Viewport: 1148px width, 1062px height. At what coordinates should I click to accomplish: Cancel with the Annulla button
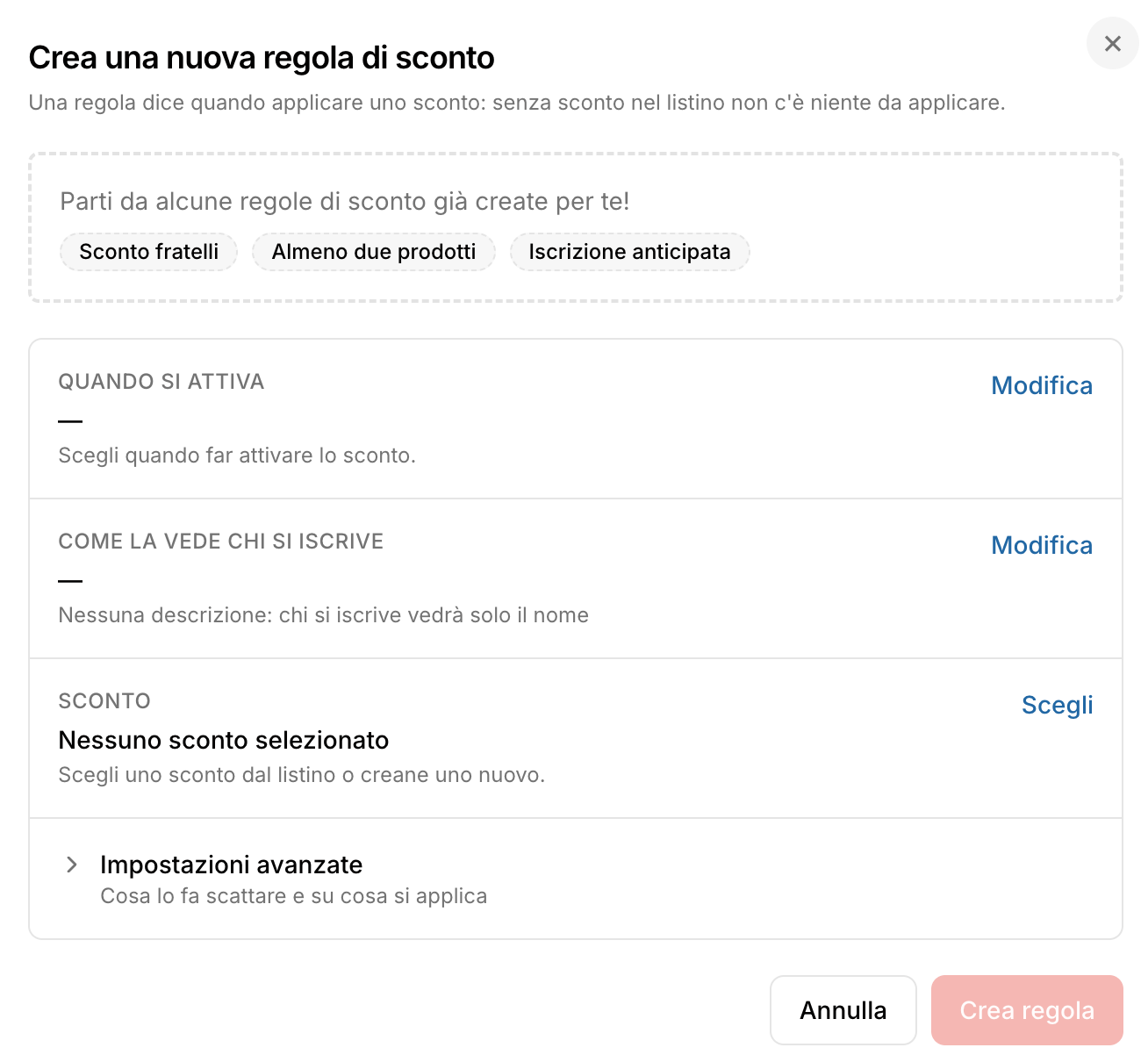click(843, 1010)
